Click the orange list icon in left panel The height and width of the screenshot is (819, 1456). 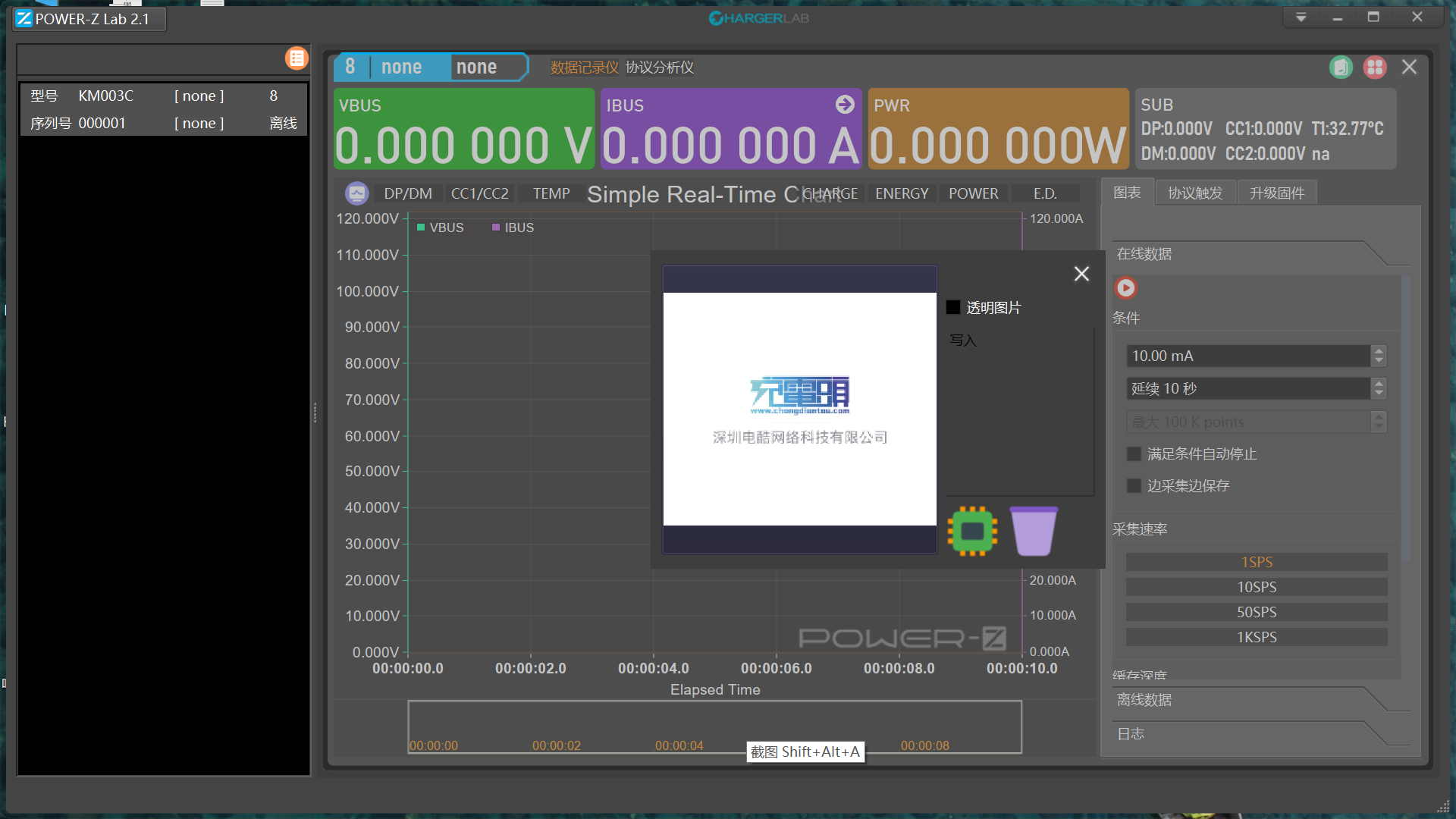(297, 58)
